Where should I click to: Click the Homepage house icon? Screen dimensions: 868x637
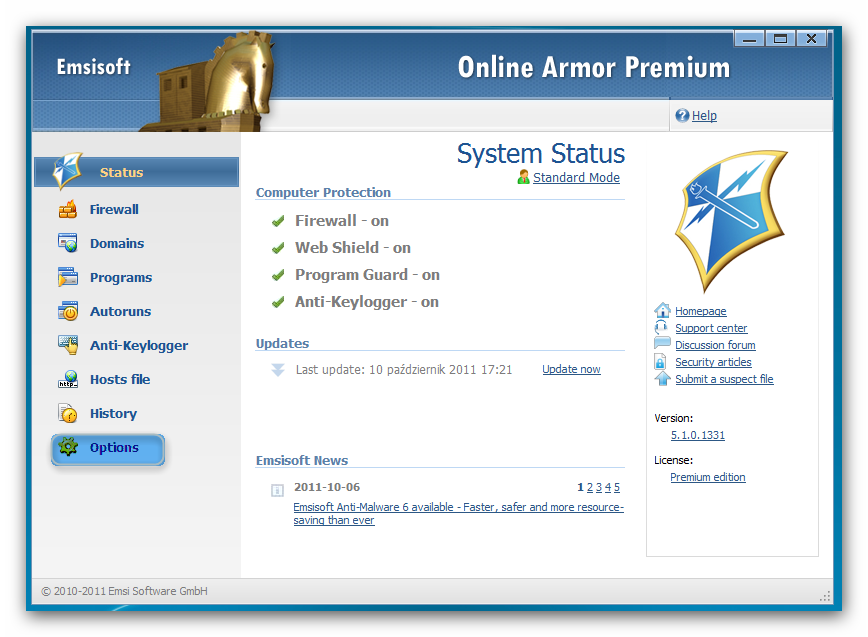pyautogui.click(x=662, y=310)
